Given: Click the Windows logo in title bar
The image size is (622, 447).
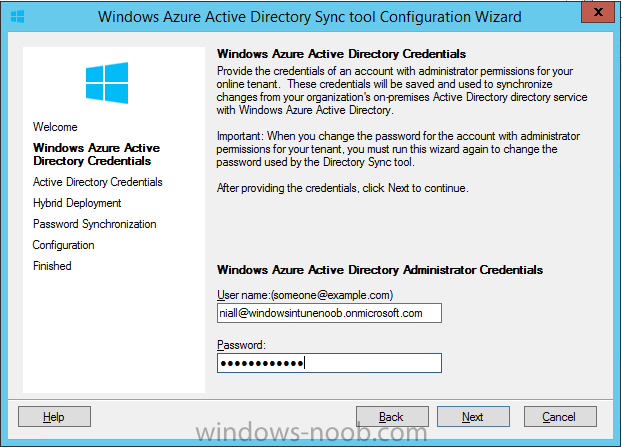Looking at the screenshot, I should coord(17,17).
